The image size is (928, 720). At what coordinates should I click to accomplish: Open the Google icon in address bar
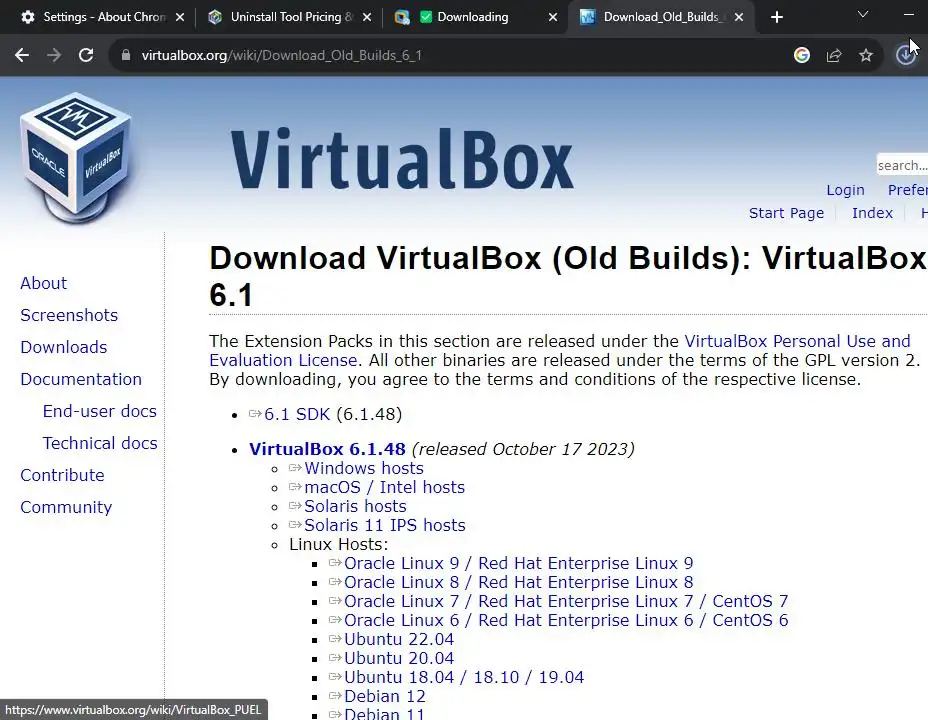coord(802,55)
